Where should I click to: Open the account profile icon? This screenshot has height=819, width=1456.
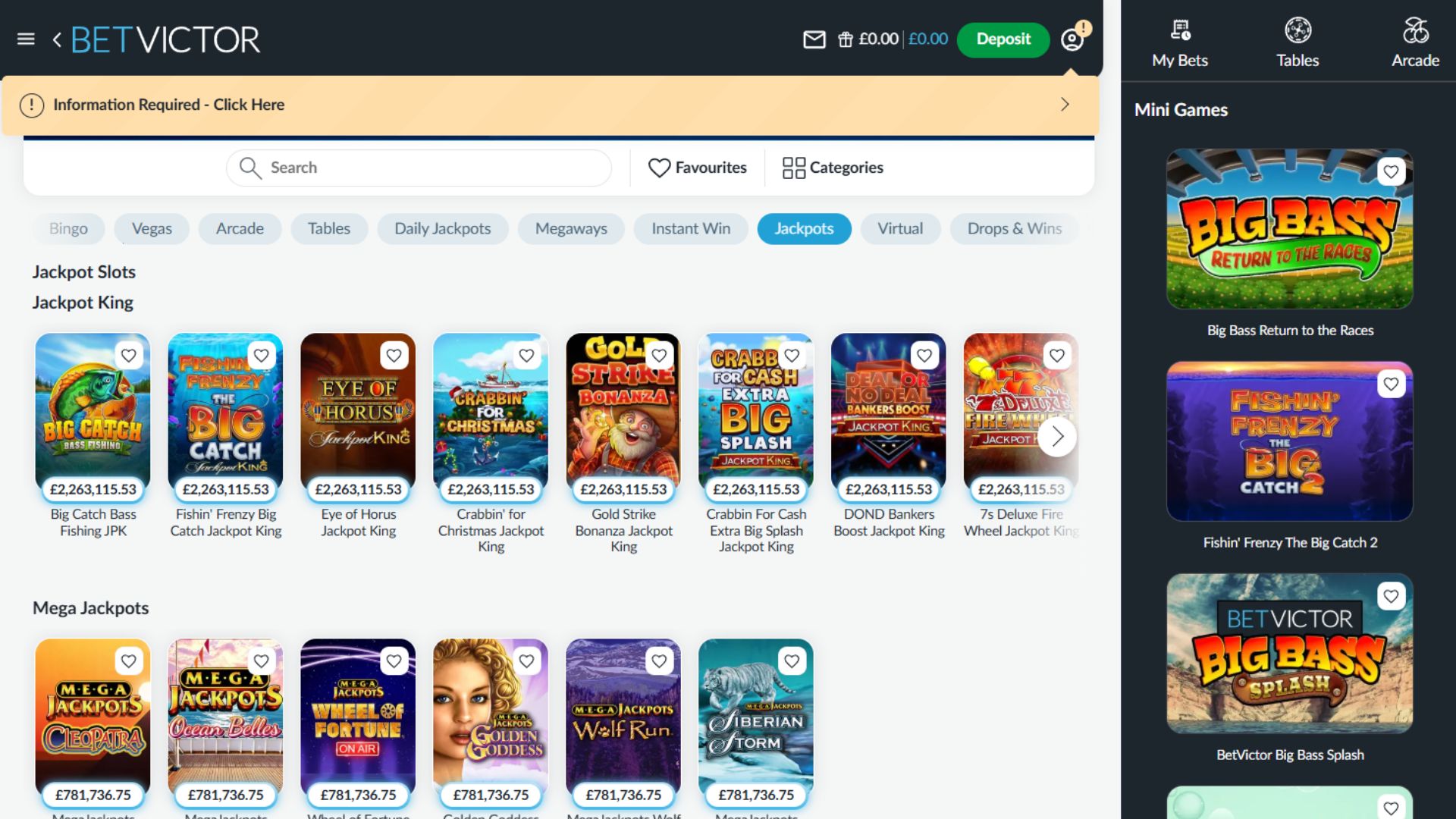tap(1072, 39)
